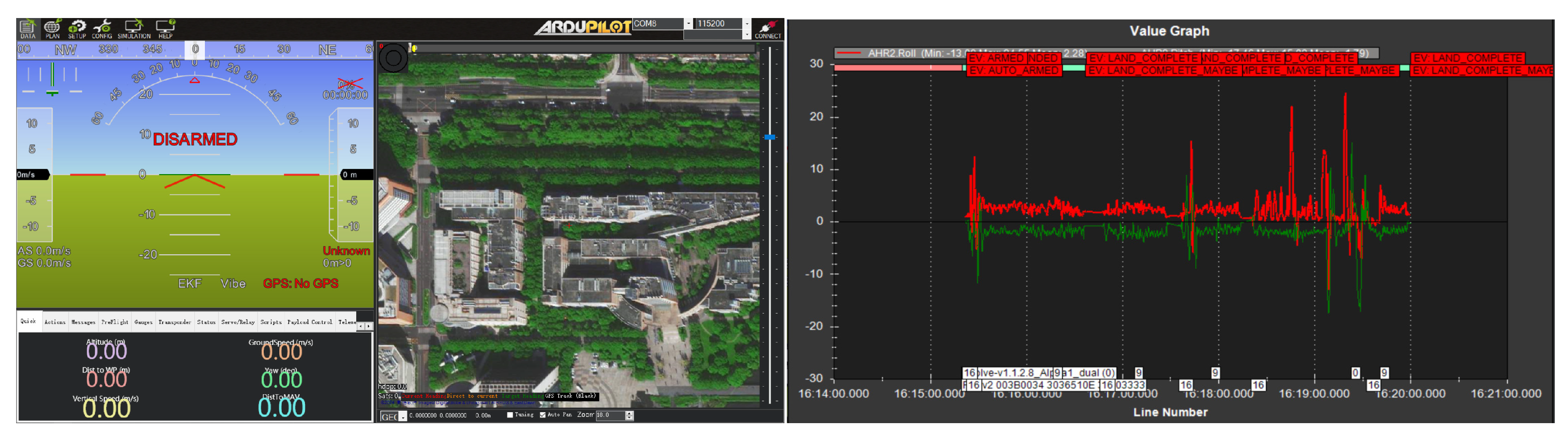Enable the Tuning checkbox
Viewport: 1568px width, 435px height.
509,415
